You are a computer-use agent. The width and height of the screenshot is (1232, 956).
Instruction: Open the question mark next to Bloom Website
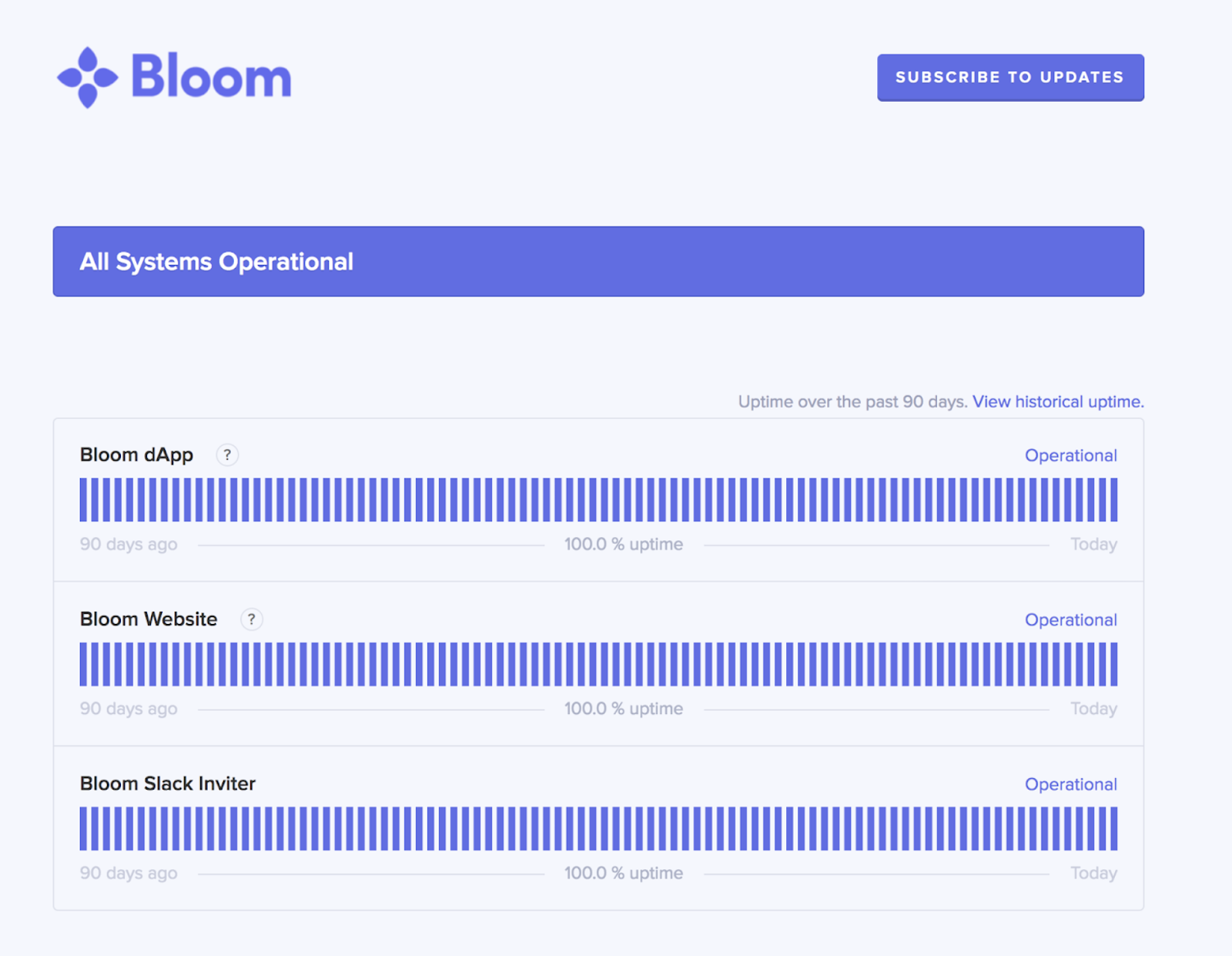click(251, 619)
